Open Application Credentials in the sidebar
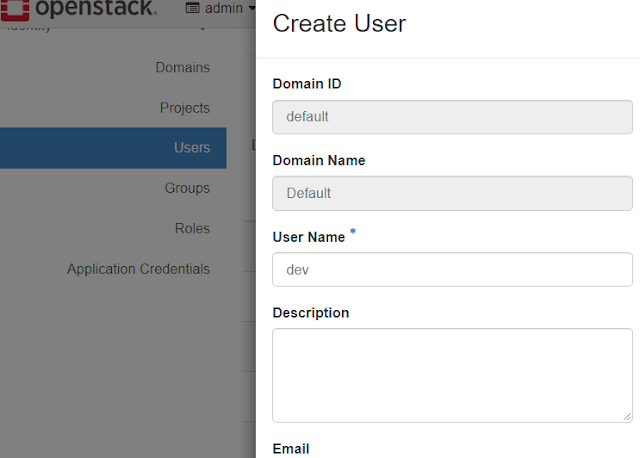This screenshot has width=640, height=458. click(138, 269)
